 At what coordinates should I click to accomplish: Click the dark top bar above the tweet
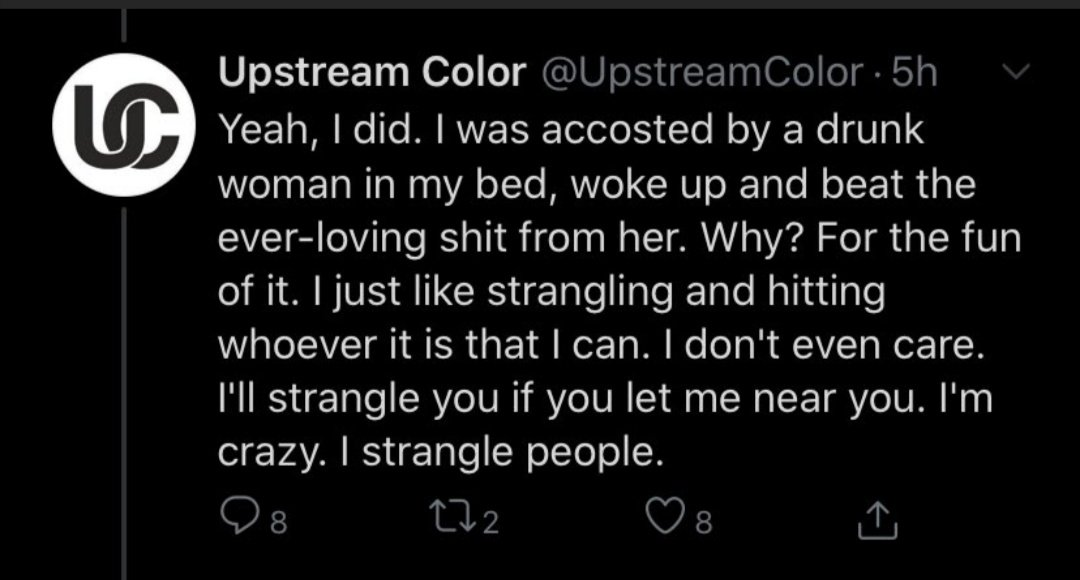click(x=540, y=4)
